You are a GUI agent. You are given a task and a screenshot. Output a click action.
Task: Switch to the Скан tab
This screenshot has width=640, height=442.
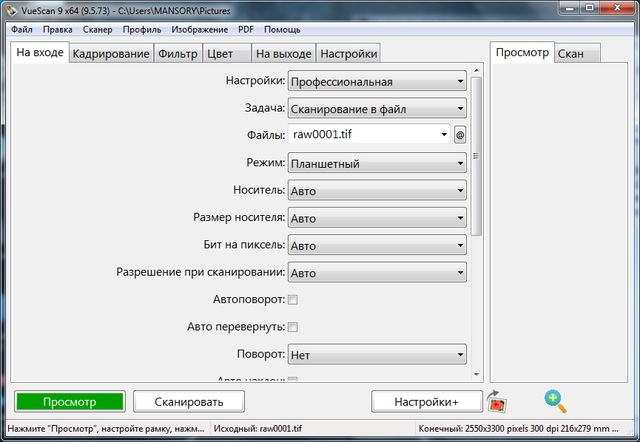click(572, 53)
